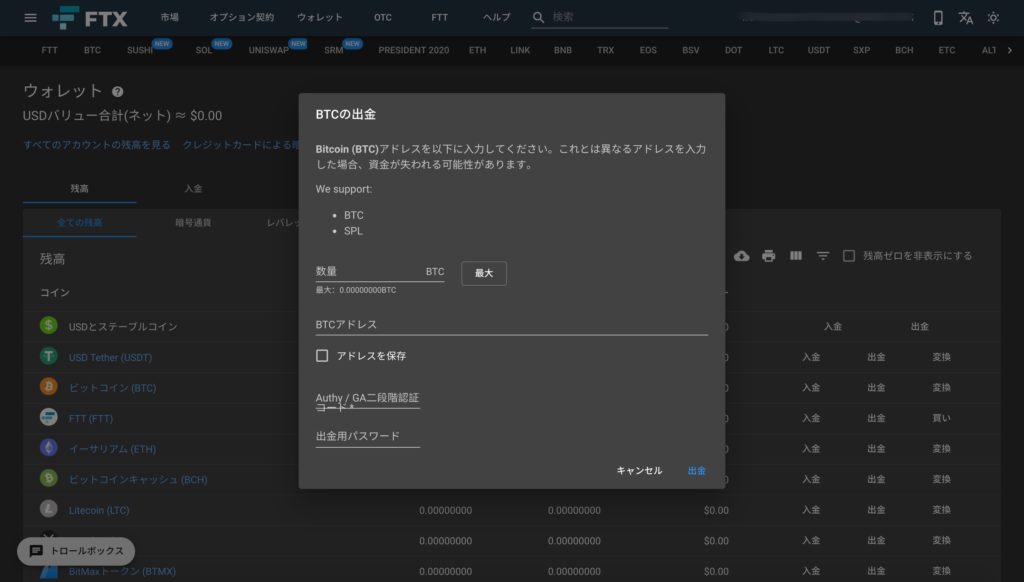Click the FTX logo
This screenshot has width=1024, height=582.
point(89,18)
